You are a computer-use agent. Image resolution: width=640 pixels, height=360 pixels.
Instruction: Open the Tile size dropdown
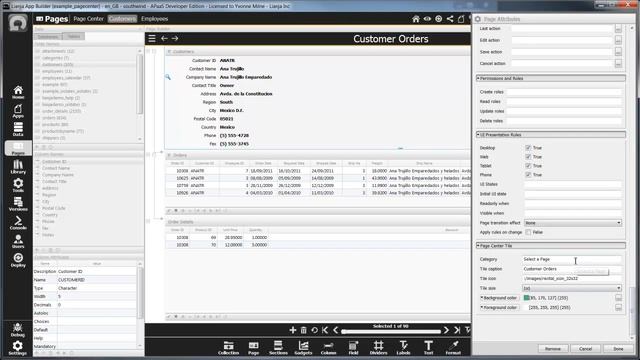tap(572, 288)
